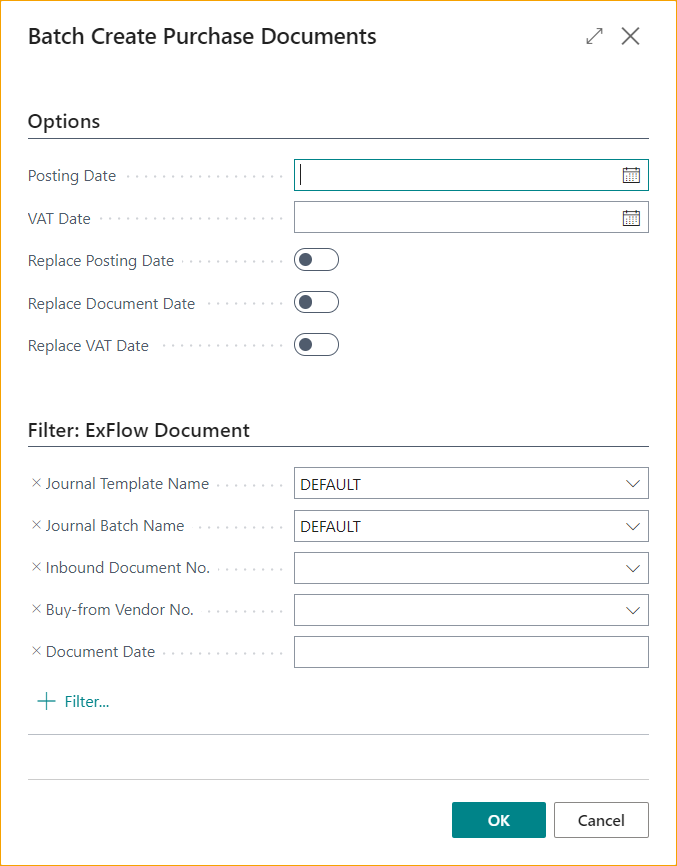Click the VAT Date label
677x866 pixels.
[x=59, y=218]
